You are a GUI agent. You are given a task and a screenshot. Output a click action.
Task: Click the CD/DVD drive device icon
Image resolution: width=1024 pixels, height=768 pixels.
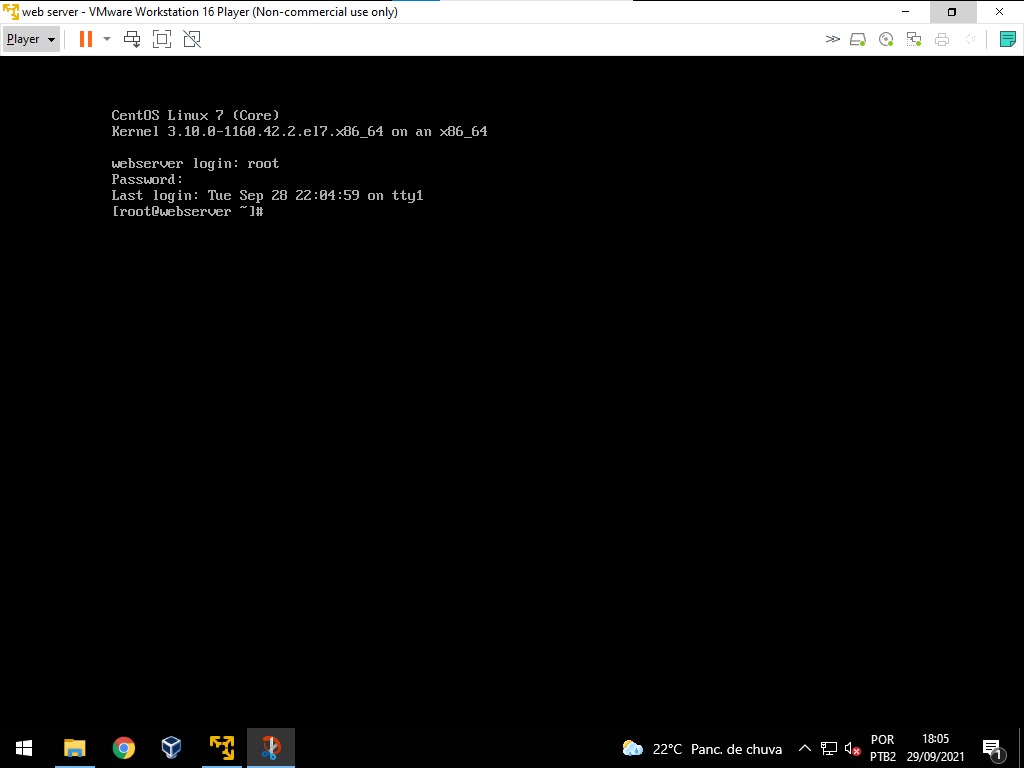pos(886,39)
